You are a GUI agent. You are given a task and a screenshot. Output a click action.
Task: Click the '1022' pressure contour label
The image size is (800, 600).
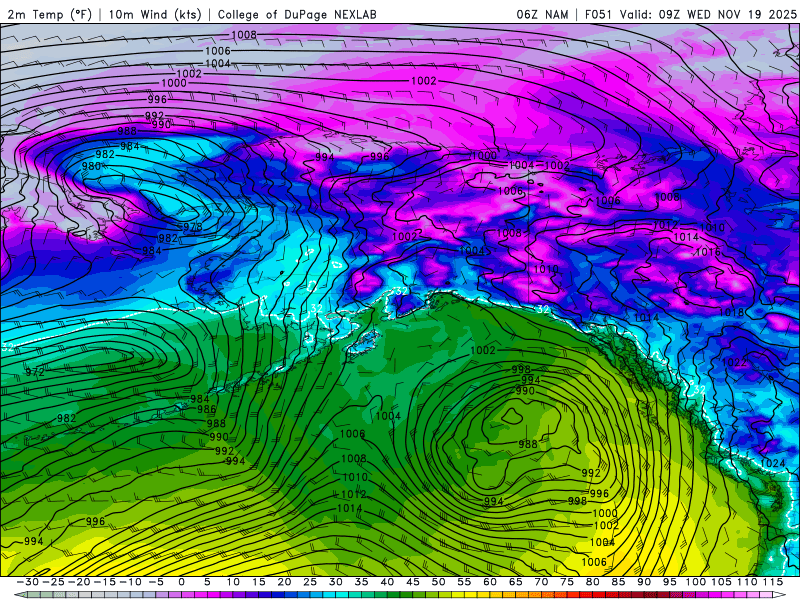pos(734,362)
